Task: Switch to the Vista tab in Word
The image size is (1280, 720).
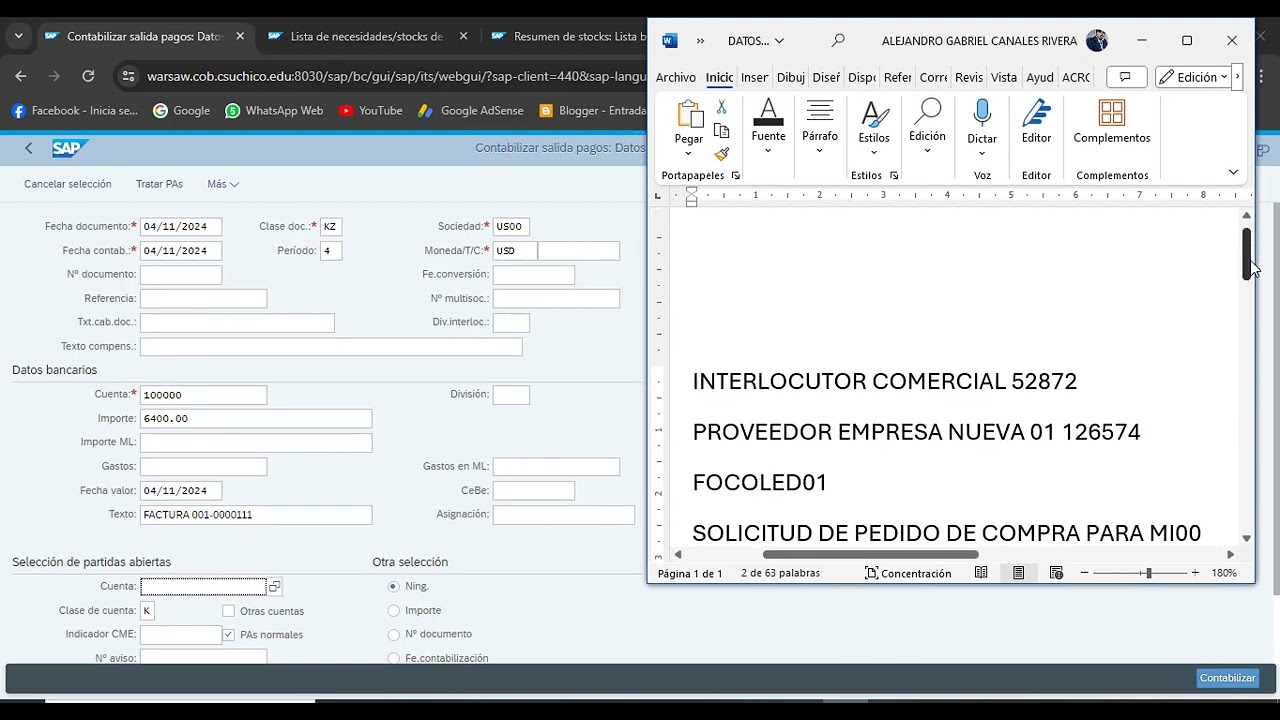Action: pos(1004,77)
